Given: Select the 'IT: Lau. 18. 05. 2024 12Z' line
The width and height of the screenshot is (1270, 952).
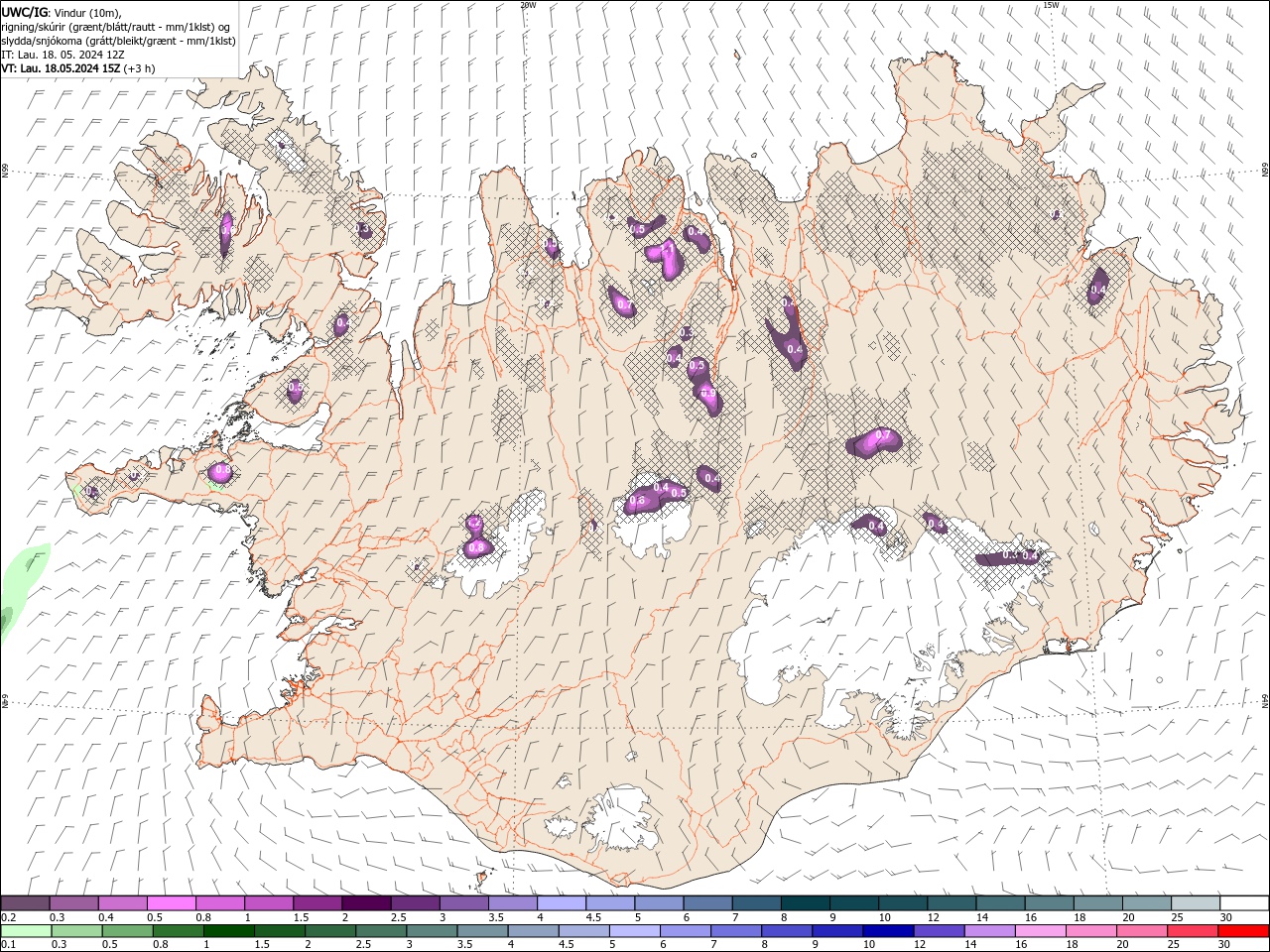Looking at the screenshot, I should click(63, 55).
